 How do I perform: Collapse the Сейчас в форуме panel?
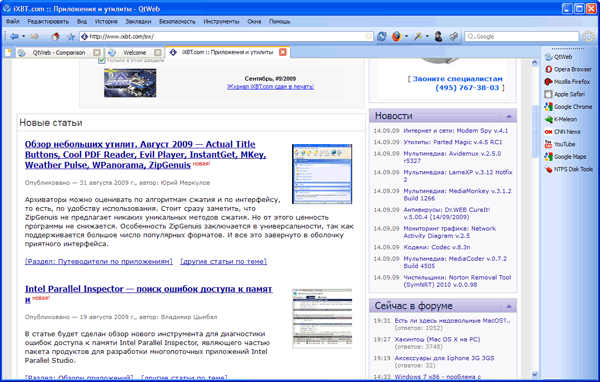(509, 306)
